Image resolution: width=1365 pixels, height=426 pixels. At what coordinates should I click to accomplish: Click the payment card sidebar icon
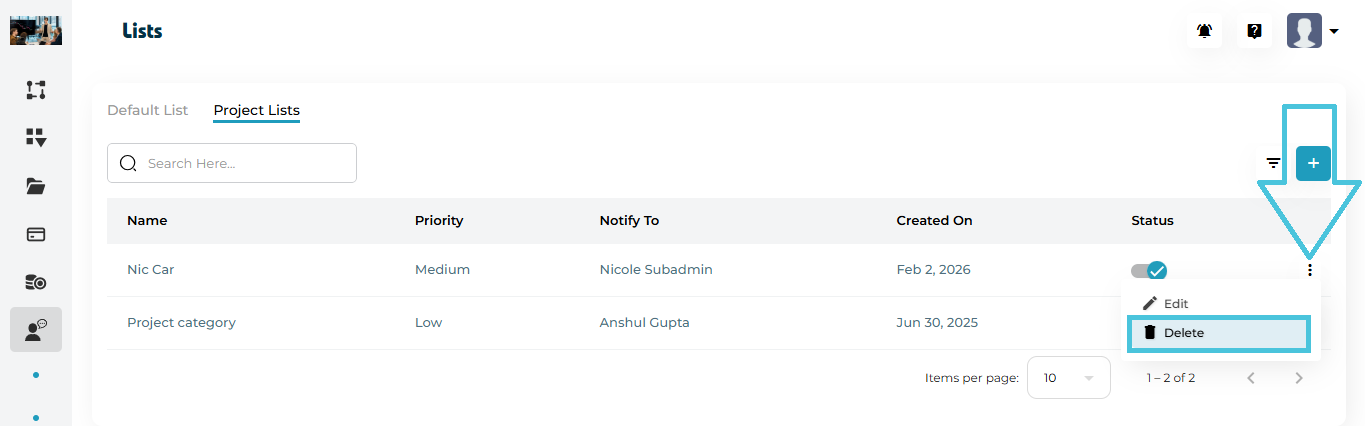(x=36, y=235)
